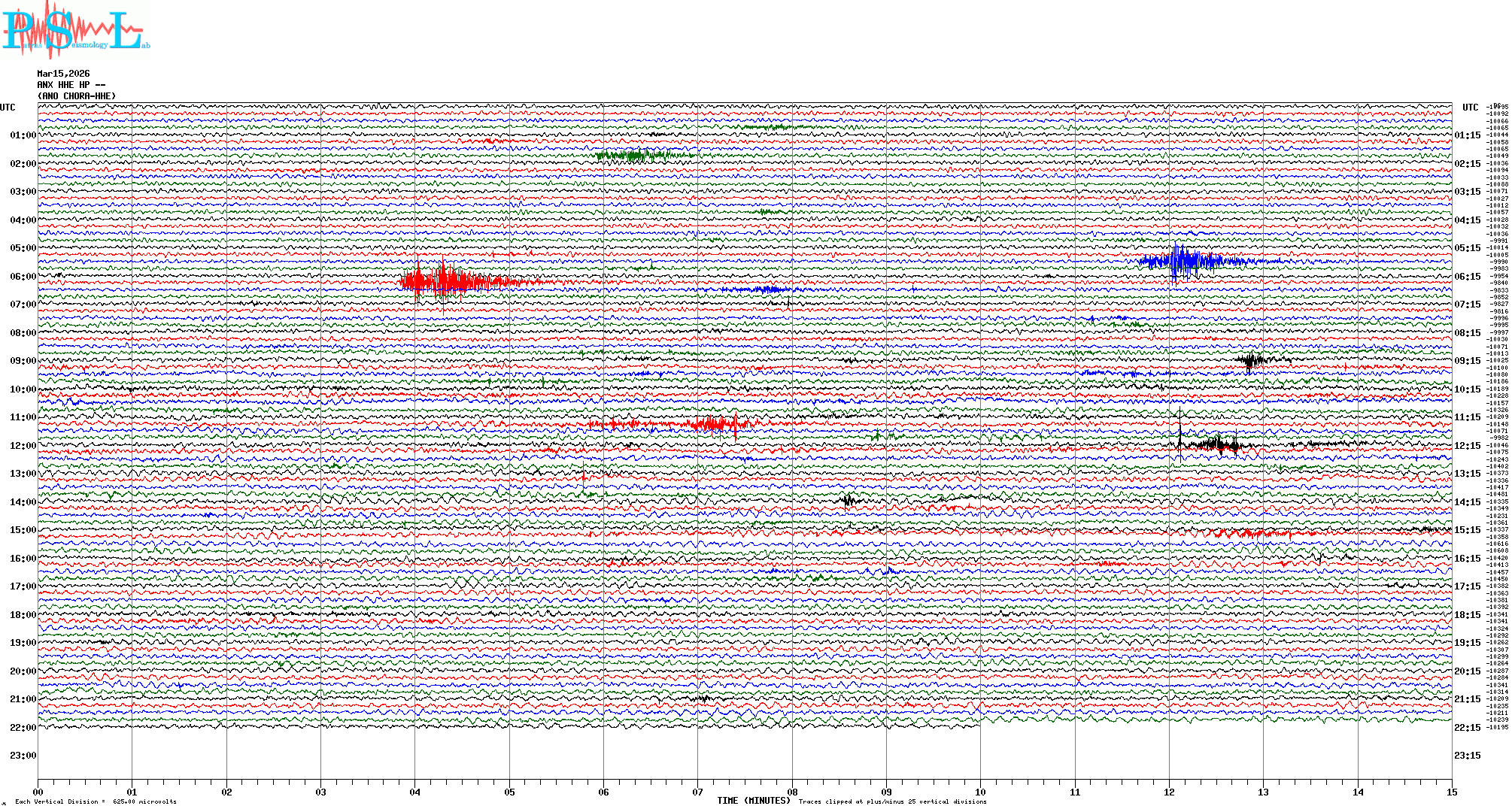
Task: Click the 22:15 label on right axis
Action: tap(1467, 728)
